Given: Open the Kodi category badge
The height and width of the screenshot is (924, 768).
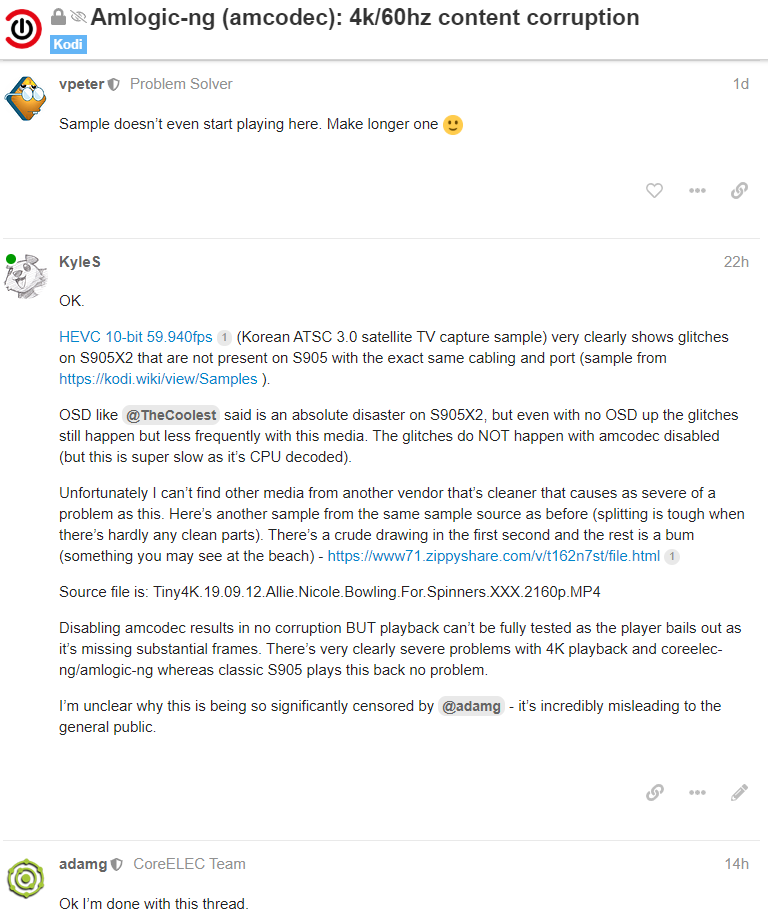Looking at the screenshot, I should 68,45.
